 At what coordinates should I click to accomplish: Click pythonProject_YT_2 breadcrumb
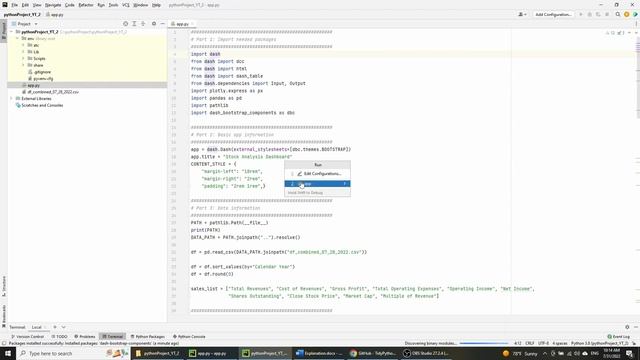click(x=22, y=14)
